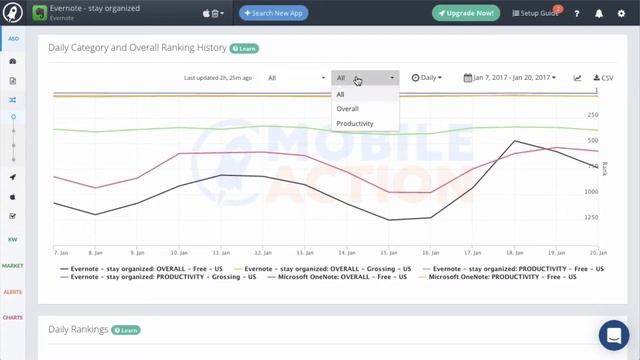Choose All from category dropdown list

click(365, 94)
